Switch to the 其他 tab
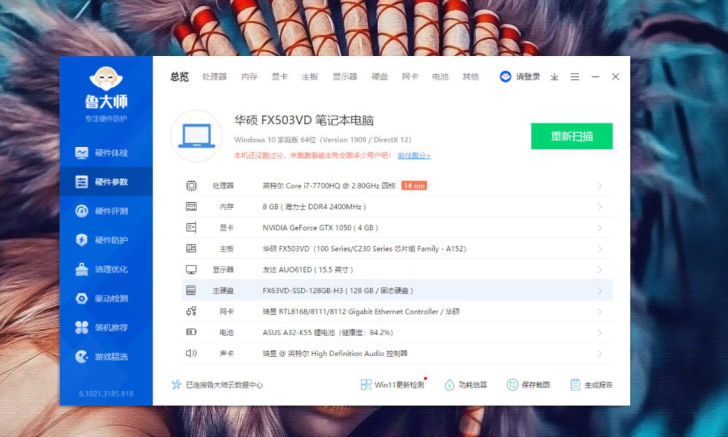 (470, 77)
